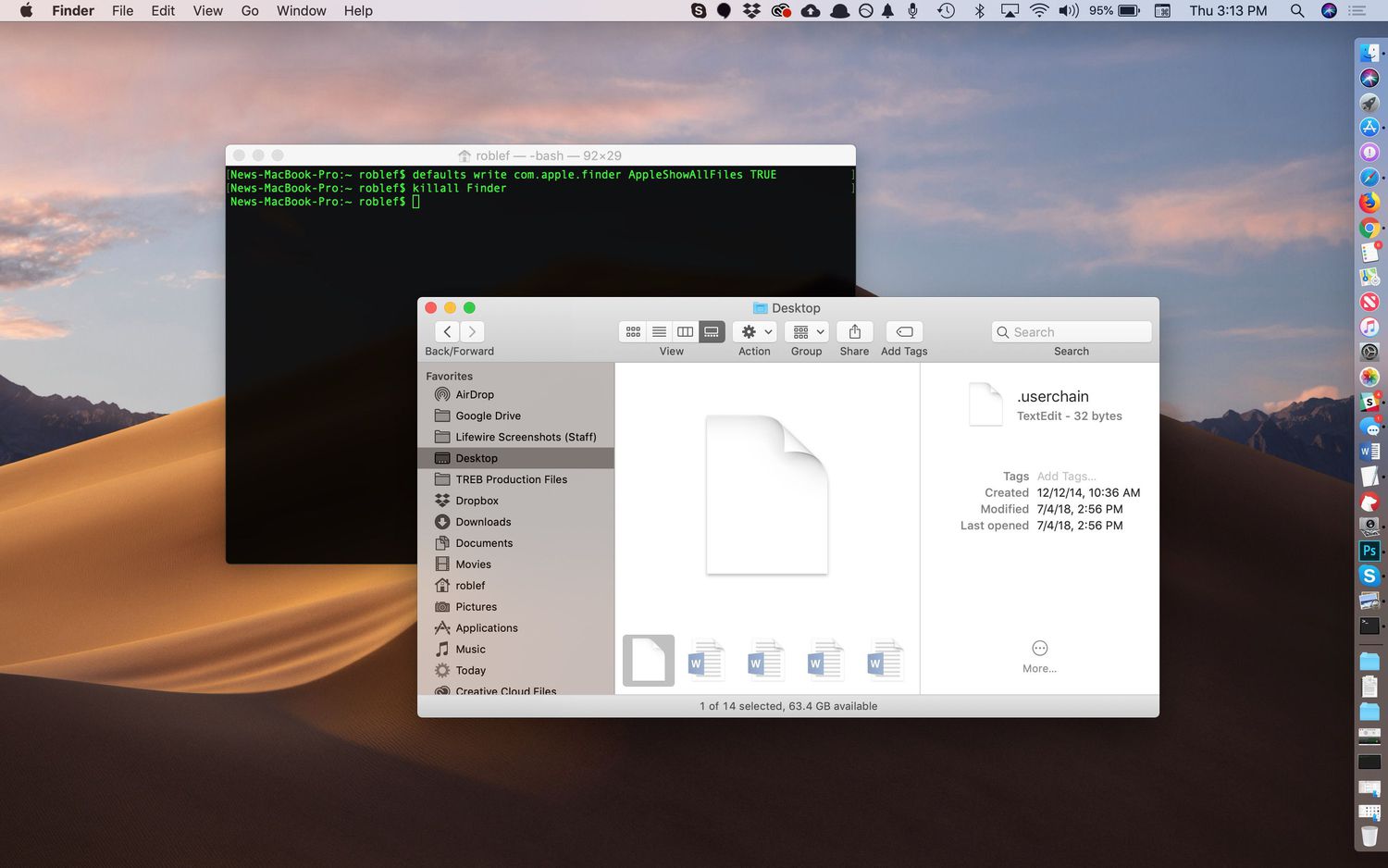Select AirDrop in the sidebar
This screenshot has height=868, width=1388.
pyautogui.click(x=475, y=394)
